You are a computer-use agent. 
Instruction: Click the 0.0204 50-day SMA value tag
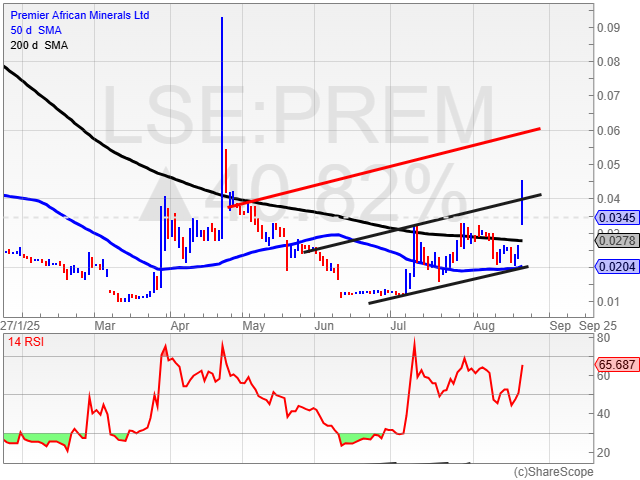(x=617, y=267)
